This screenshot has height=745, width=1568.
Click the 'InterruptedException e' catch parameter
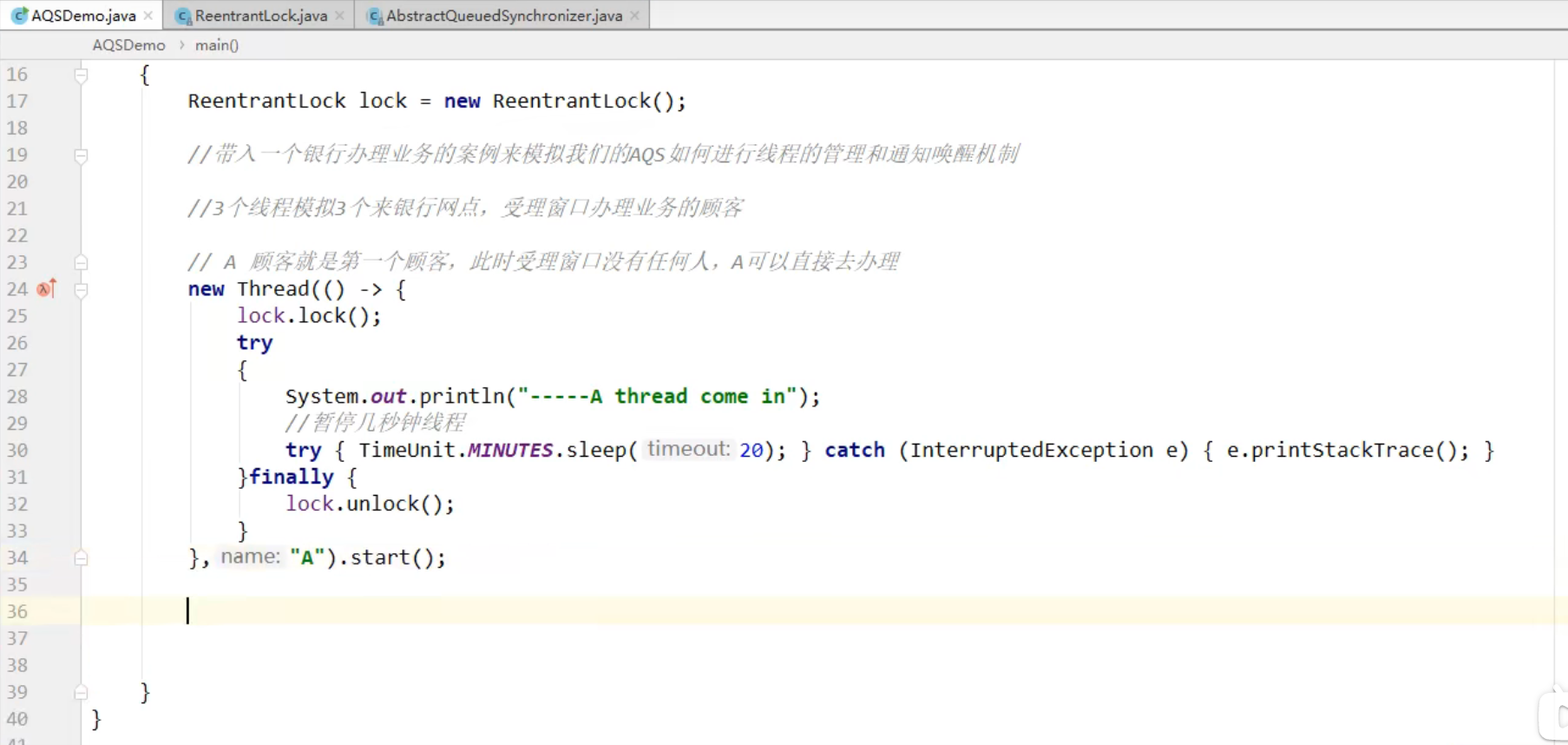tap(1043, 451)
